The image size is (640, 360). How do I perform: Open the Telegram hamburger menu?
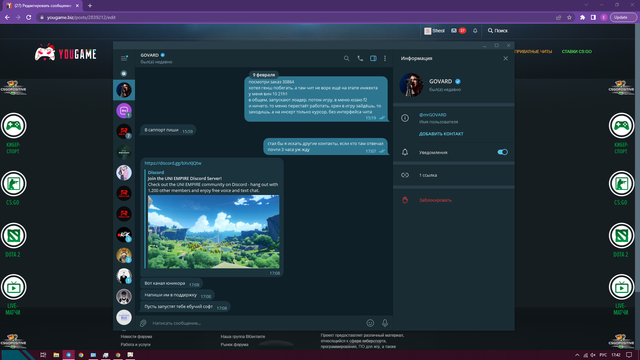pos(124,58)
